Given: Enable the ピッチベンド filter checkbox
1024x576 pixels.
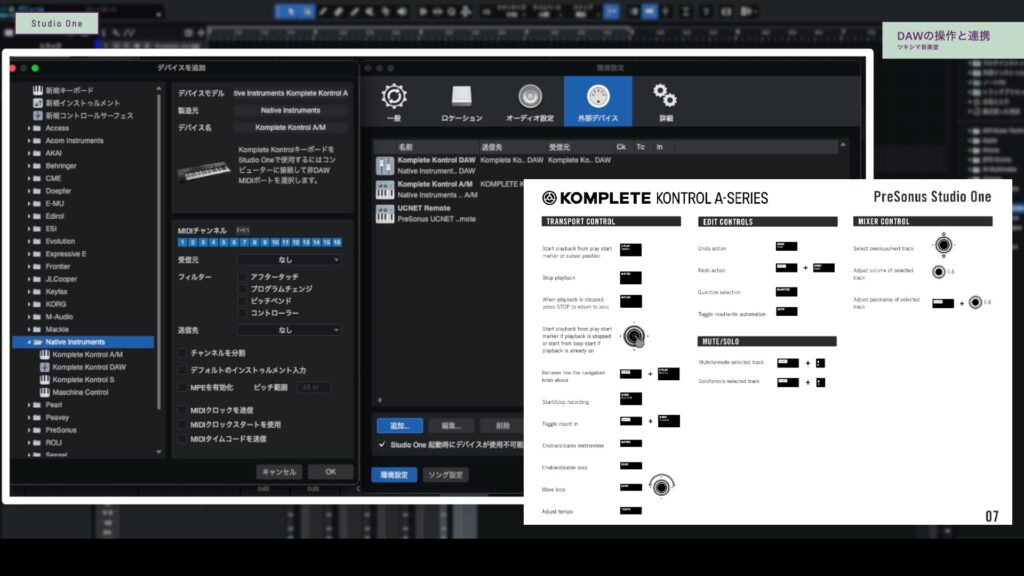Looking at the screenshot, I should [x=242, y=301].
